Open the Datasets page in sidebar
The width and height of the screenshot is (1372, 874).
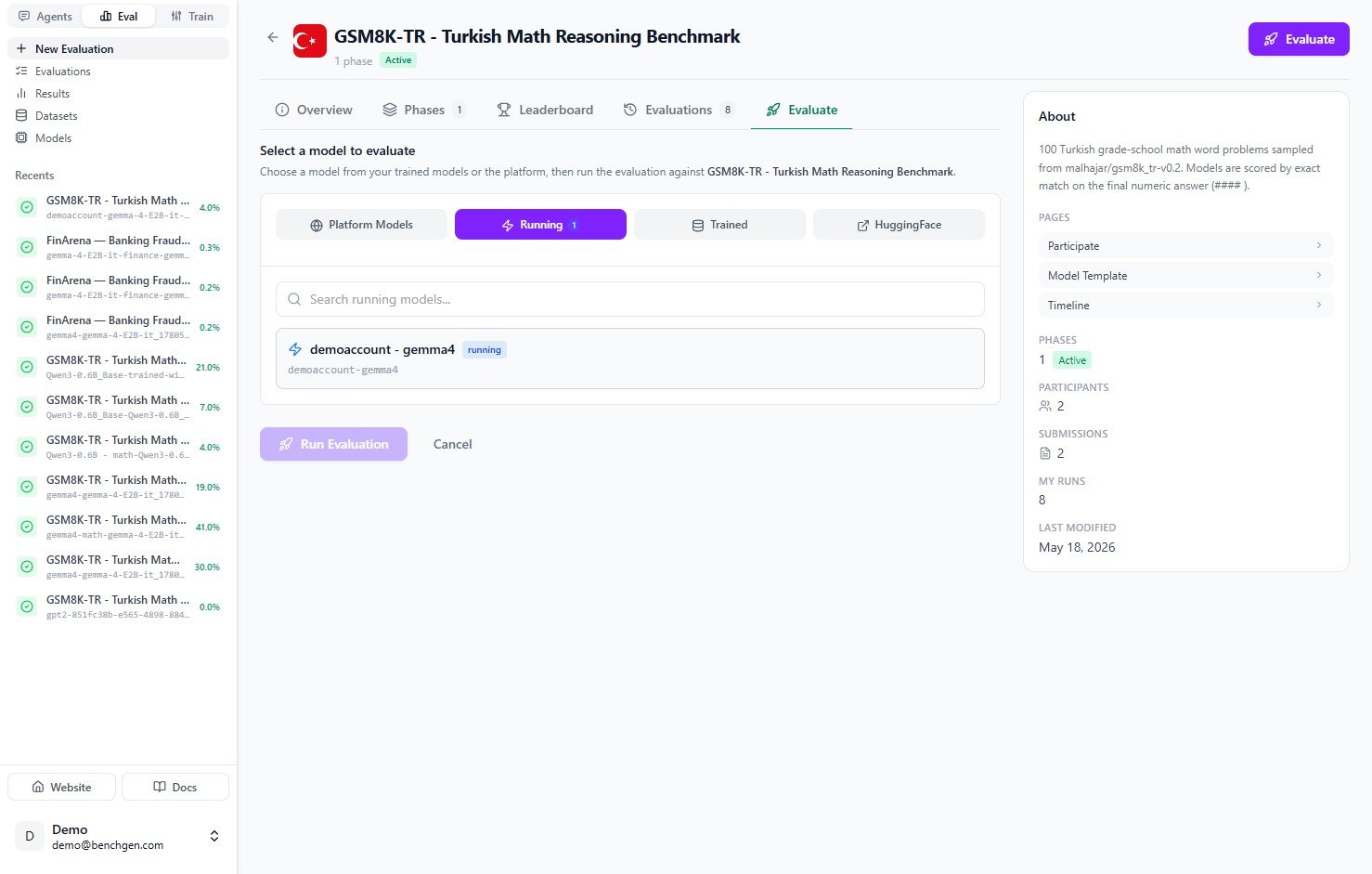pos(118,115)
